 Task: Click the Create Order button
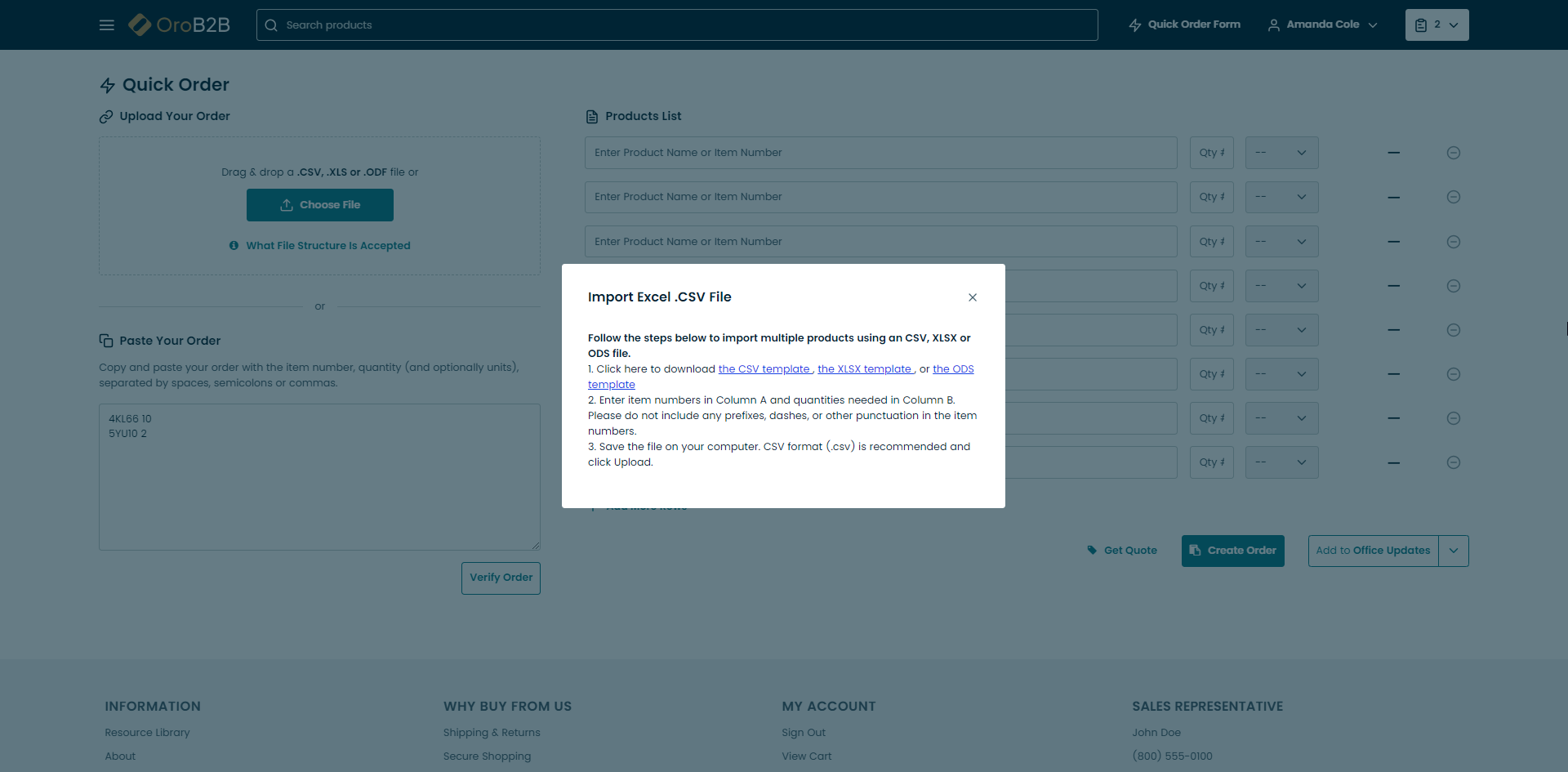pos(1232,551)
